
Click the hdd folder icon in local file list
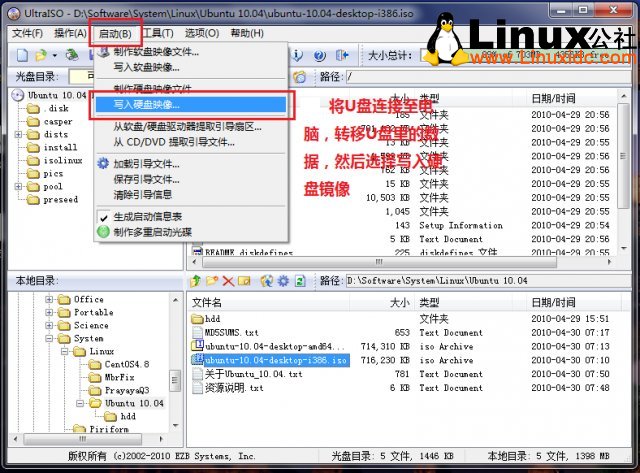(198, 319)
